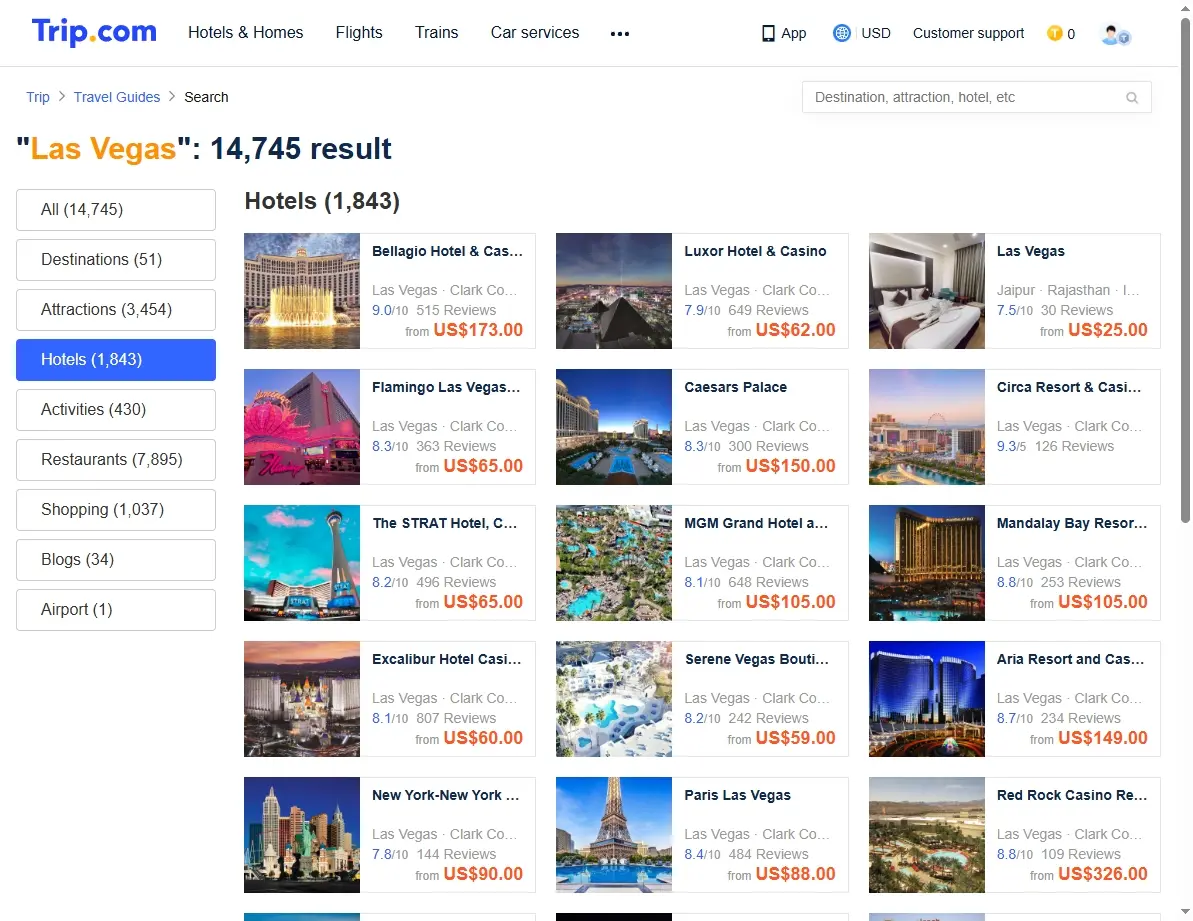
Task: Open Circa Resort thumbnail image
Action: (x=927, y=427)
